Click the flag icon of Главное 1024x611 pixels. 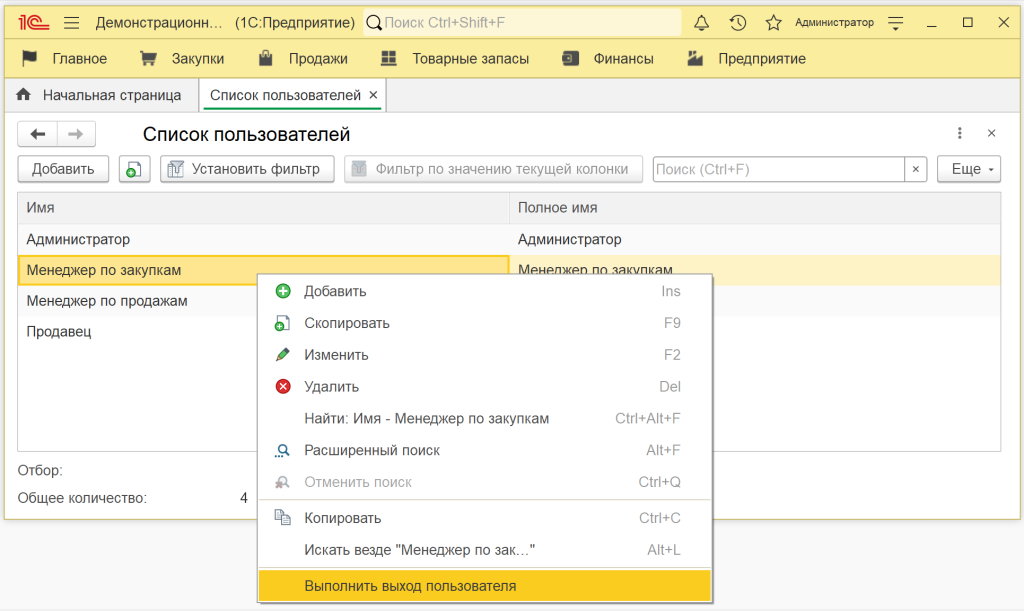tap(29, 58)
